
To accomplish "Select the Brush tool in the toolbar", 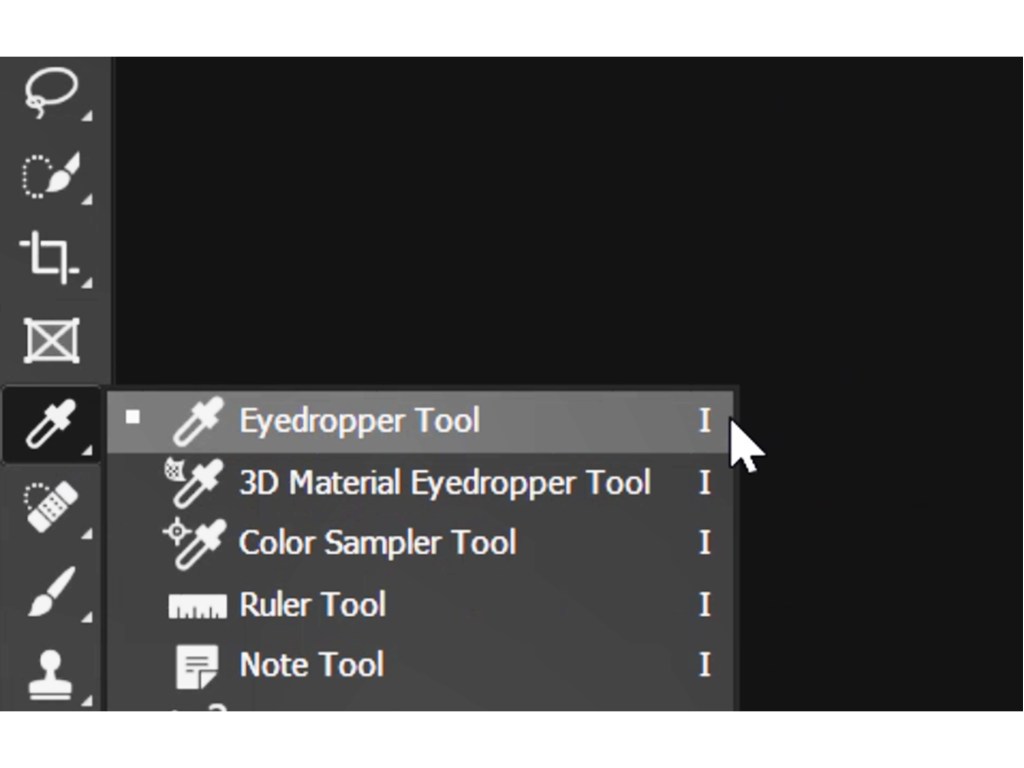I will coord(50,590).
